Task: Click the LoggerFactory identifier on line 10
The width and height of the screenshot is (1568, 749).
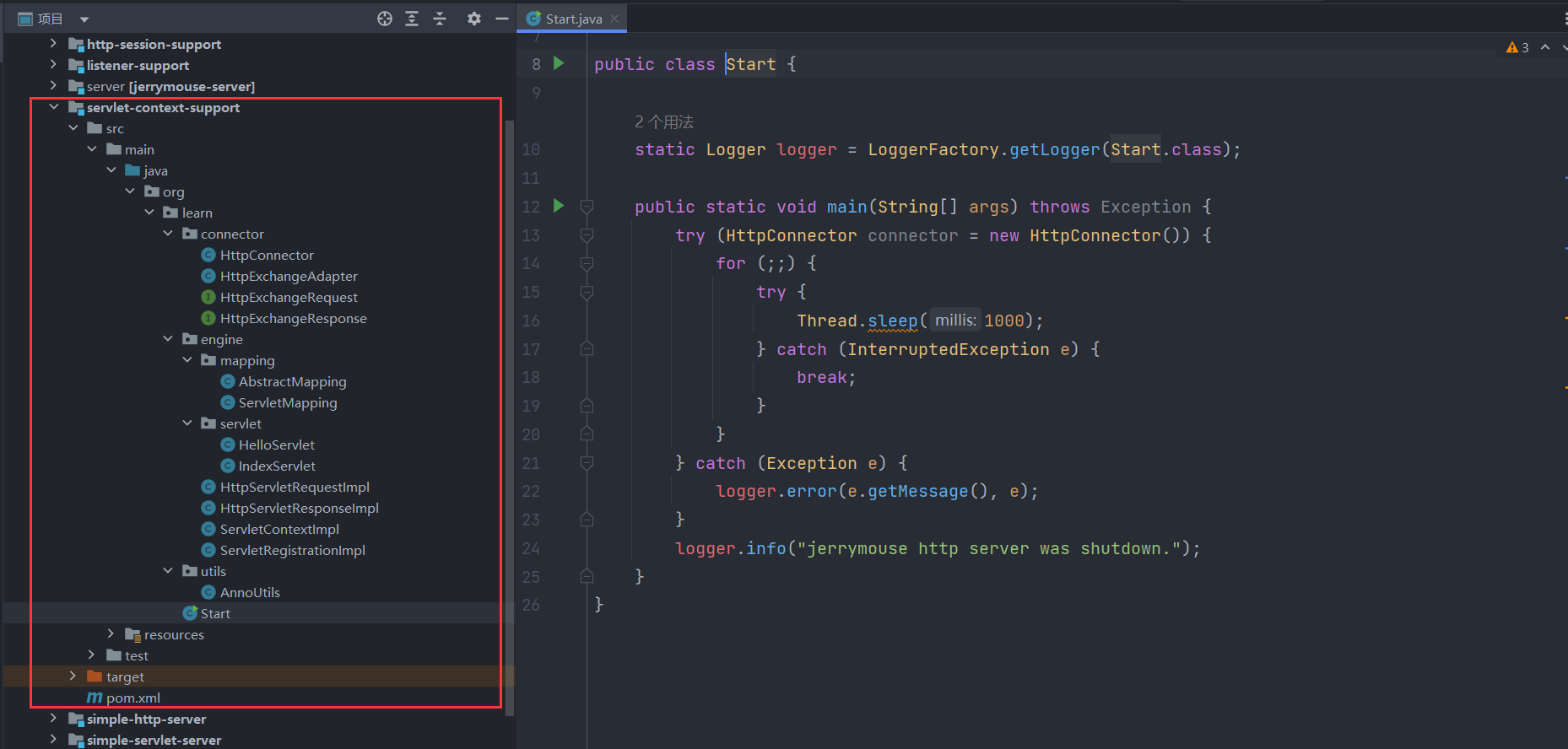Action: [x=933, y=149]
